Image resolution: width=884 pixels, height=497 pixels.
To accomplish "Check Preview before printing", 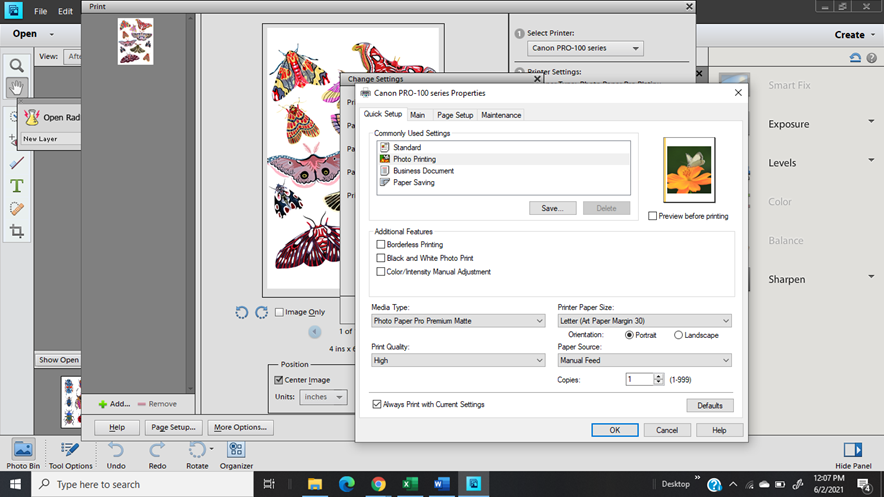I will 652,216.
